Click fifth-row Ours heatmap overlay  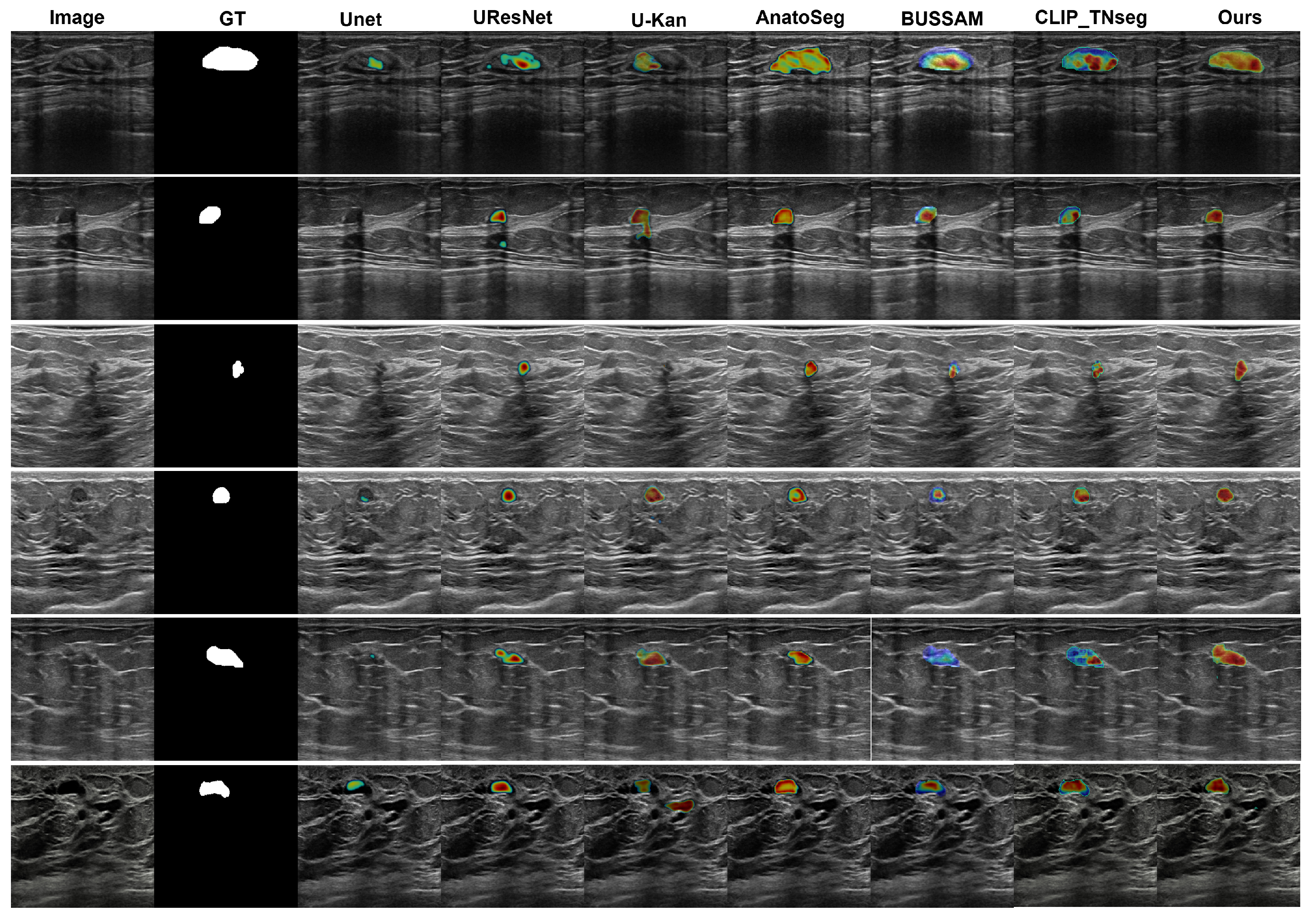(1228, 656)
